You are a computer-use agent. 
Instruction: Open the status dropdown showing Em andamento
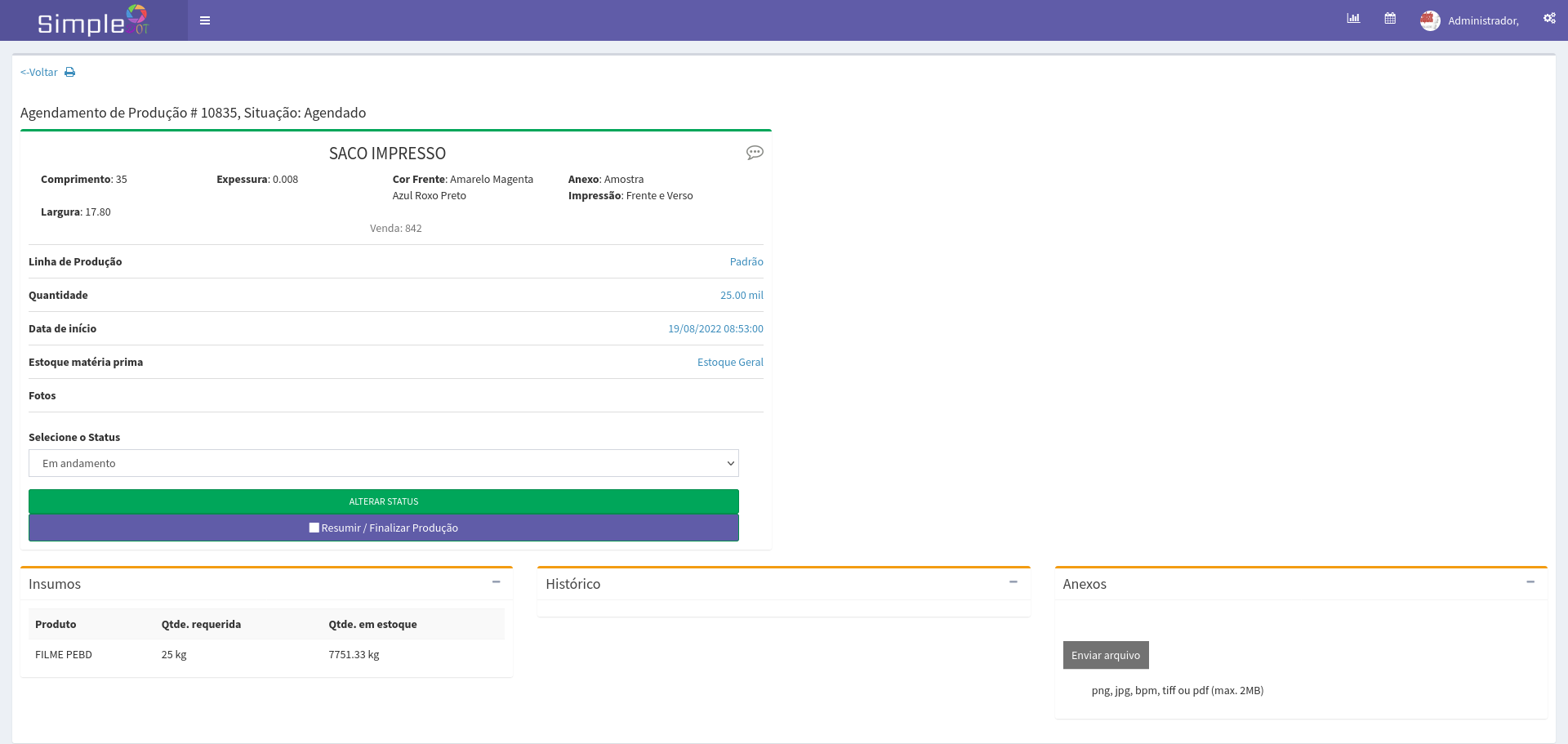click(x=383, y=463)
